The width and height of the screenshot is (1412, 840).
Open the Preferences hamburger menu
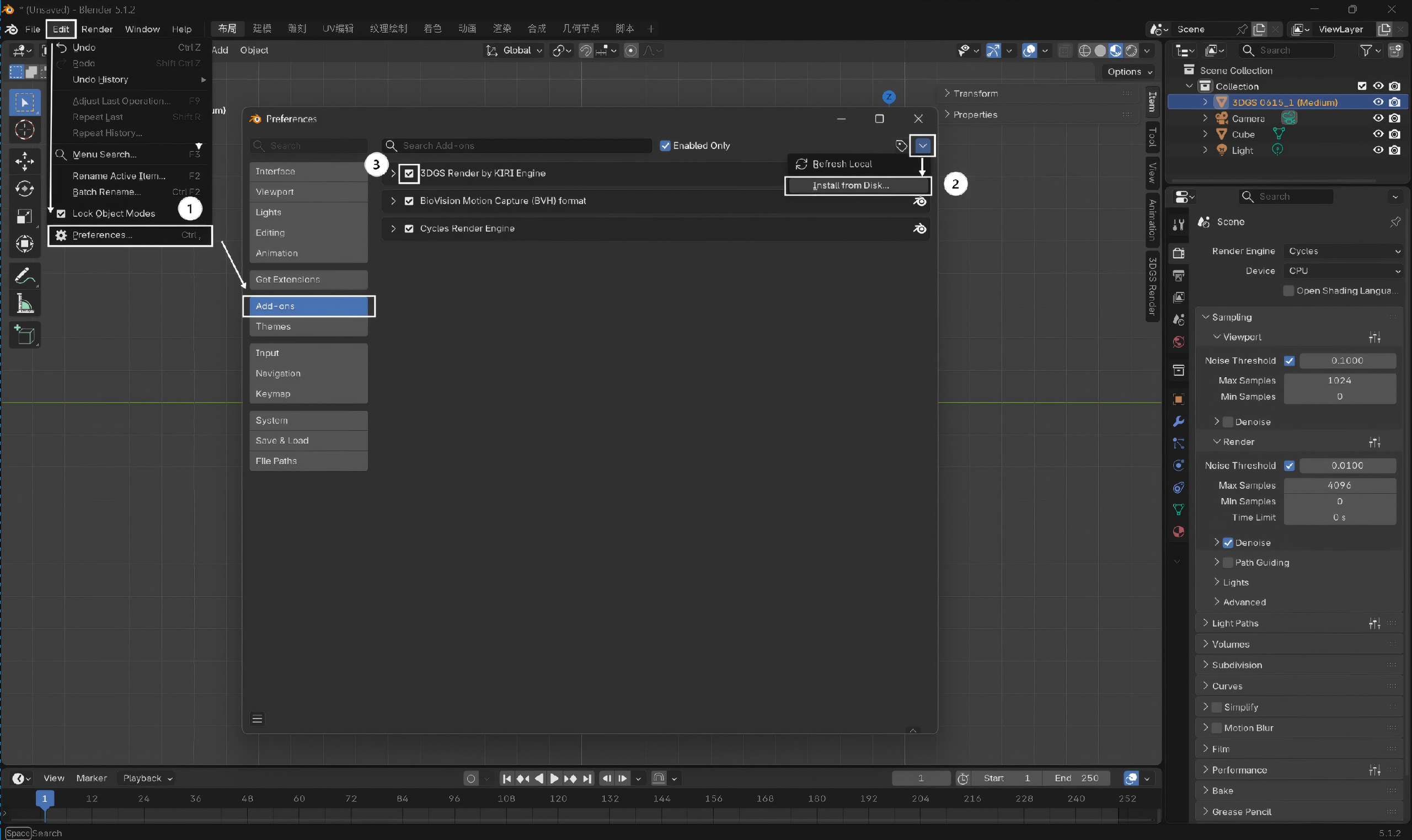[x=258, y=719]
